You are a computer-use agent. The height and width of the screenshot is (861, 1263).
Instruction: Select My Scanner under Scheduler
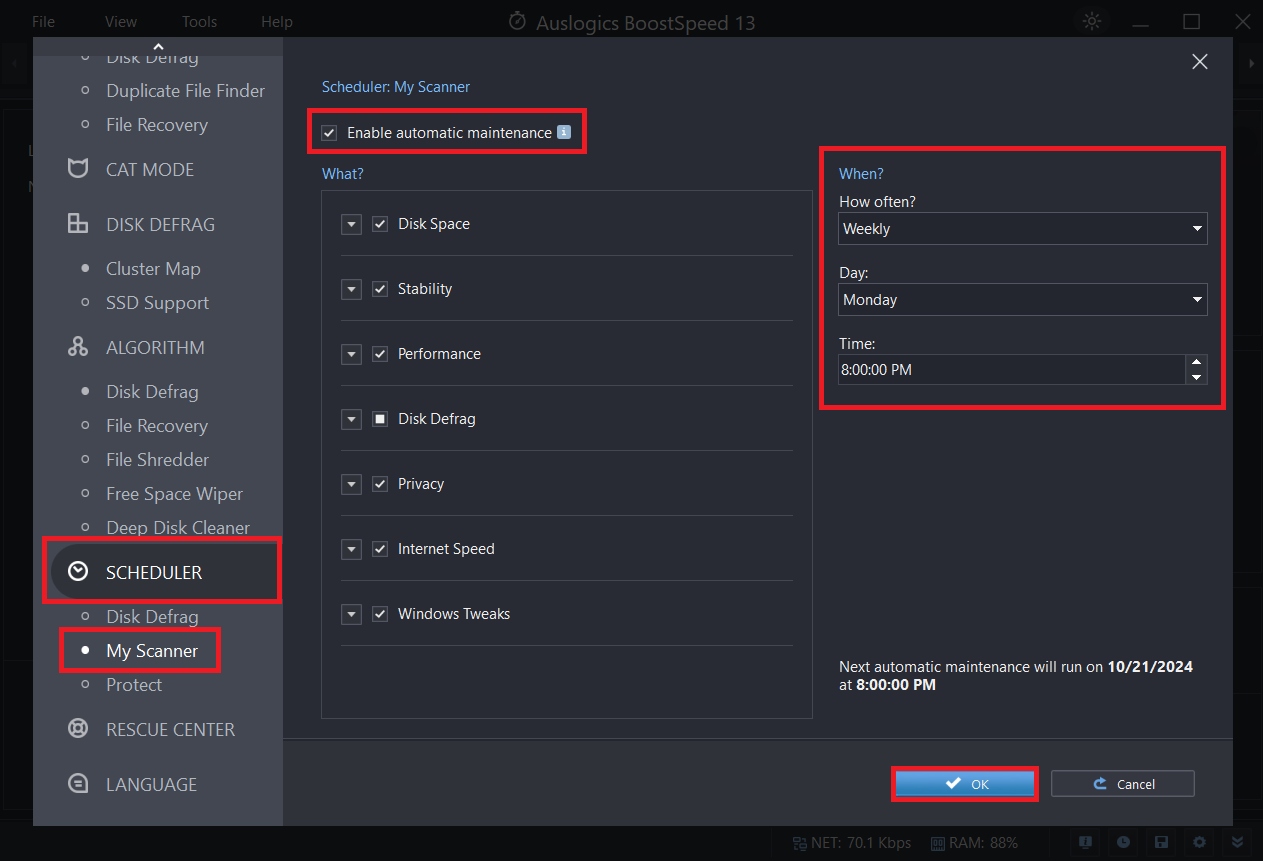152,651
